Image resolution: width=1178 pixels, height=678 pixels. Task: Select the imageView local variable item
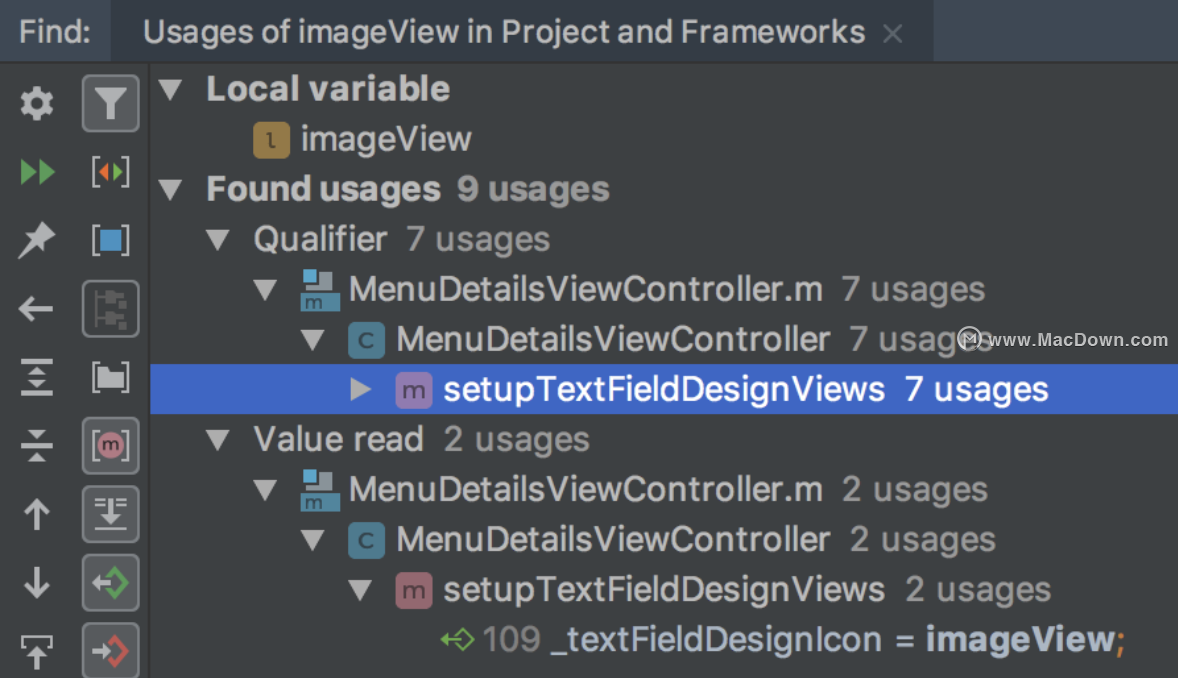(385, 139)
